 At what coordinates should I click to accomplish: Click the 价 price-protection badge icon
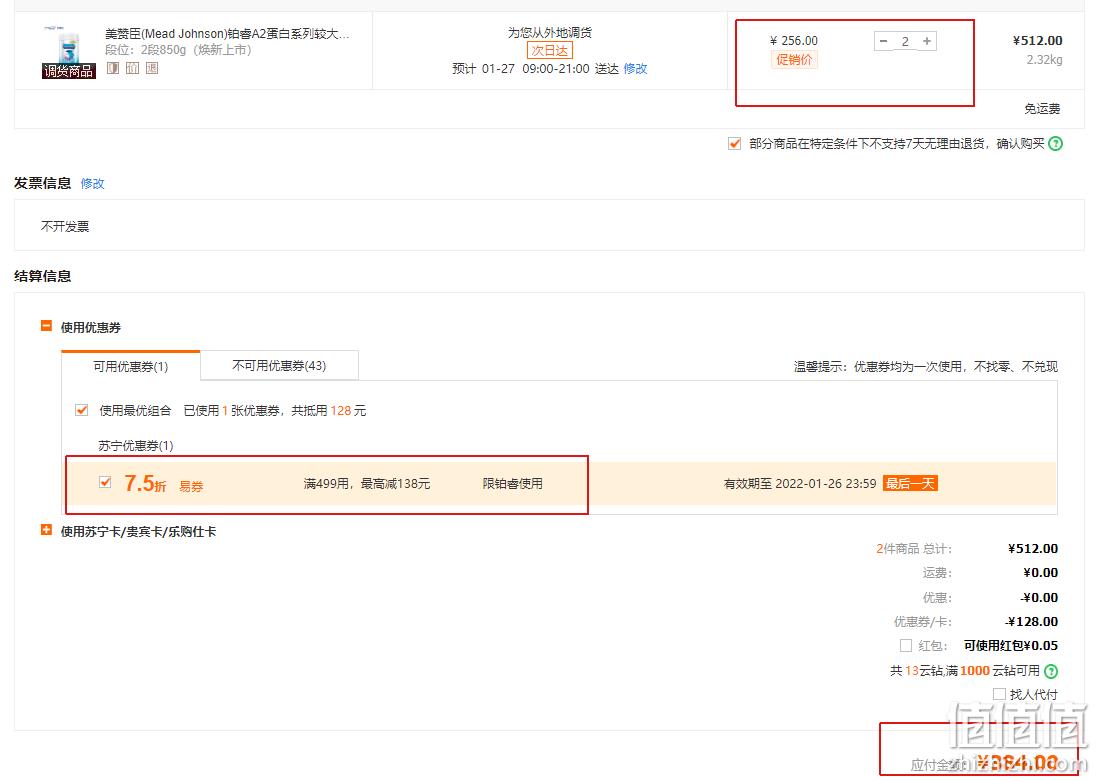pyautogui.click(x=132, y=68)
